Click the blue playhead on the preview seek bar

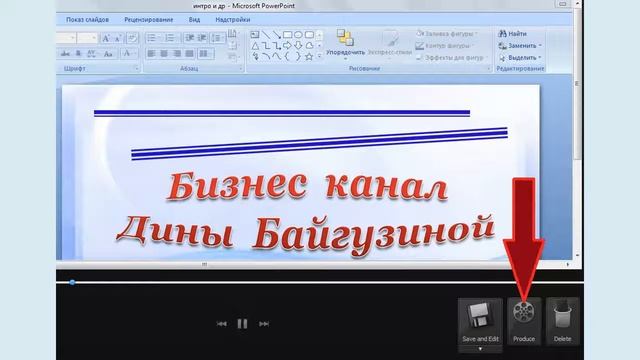click(72, 282)
